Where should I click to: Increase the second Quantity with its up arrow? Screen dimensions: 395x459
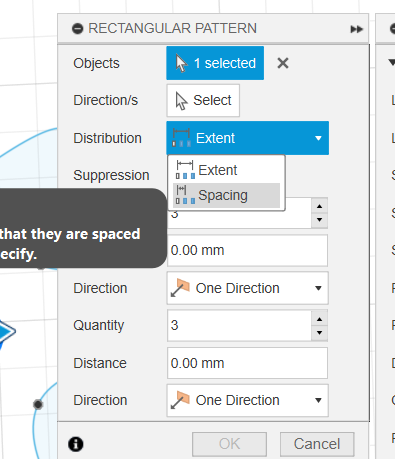click(x=319, y=319)
